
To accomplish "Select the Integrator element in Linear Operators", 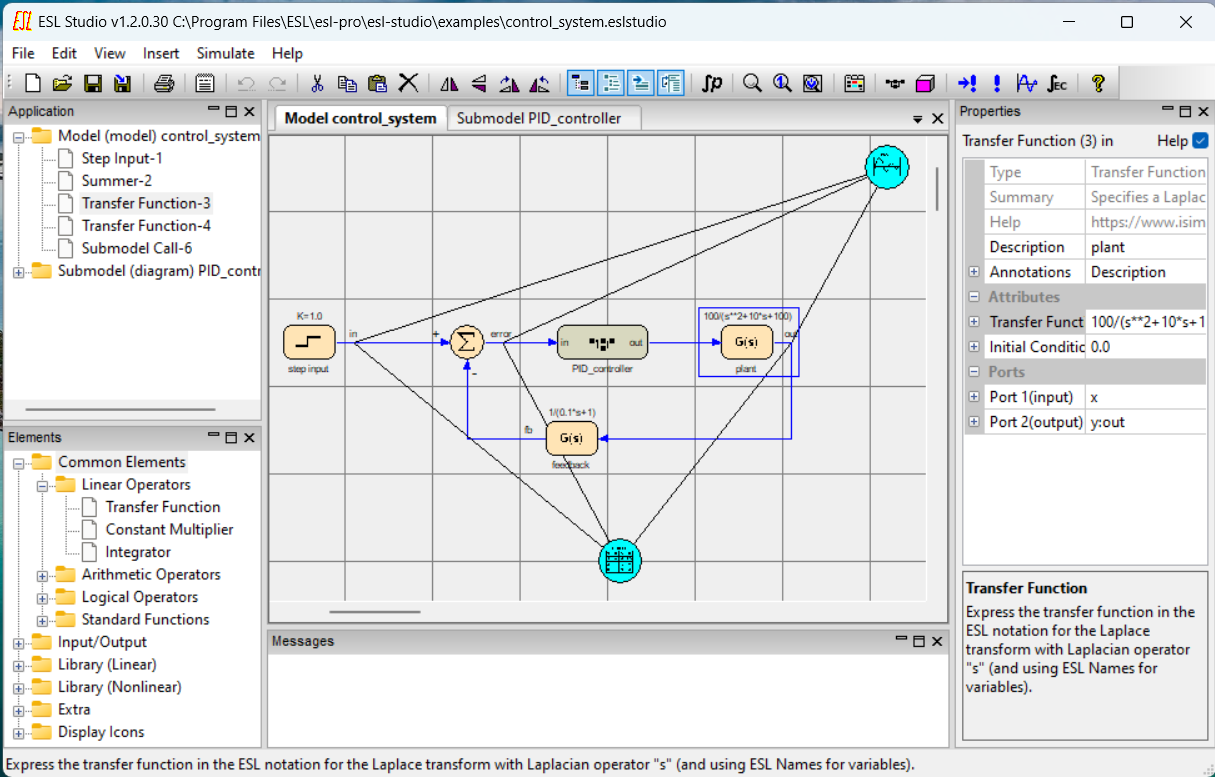I will pyautogui.click(x=138, y=552).
